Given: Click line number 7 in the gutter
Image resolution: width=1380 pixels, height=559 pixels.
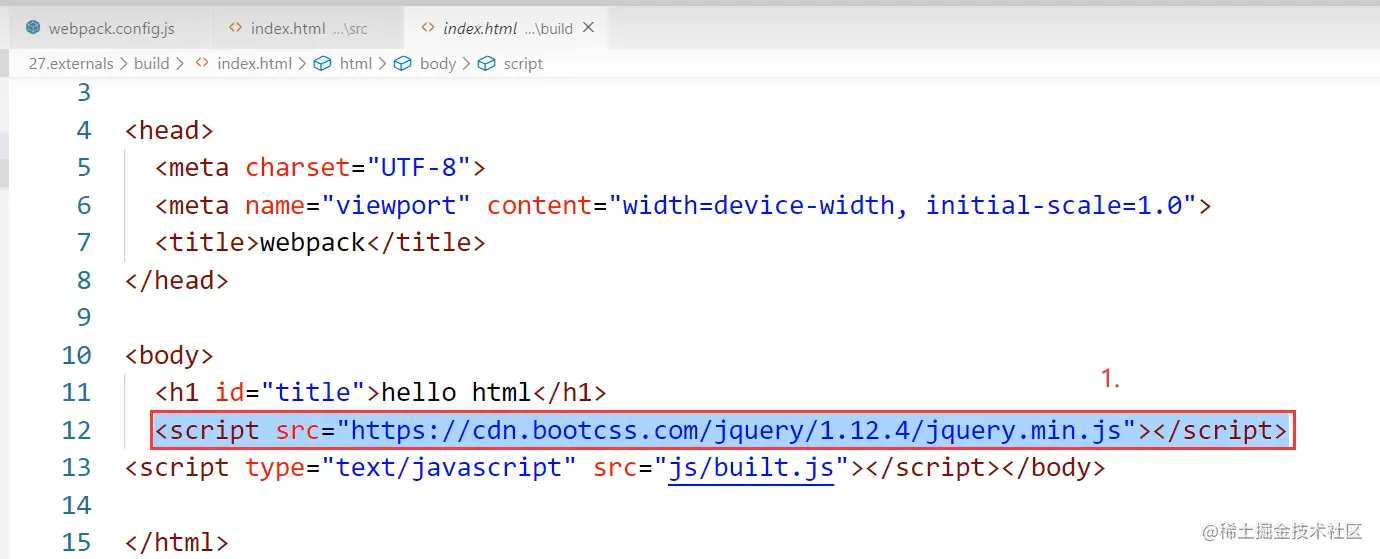Looking at the screenshot, I should [x=83, y=242].
